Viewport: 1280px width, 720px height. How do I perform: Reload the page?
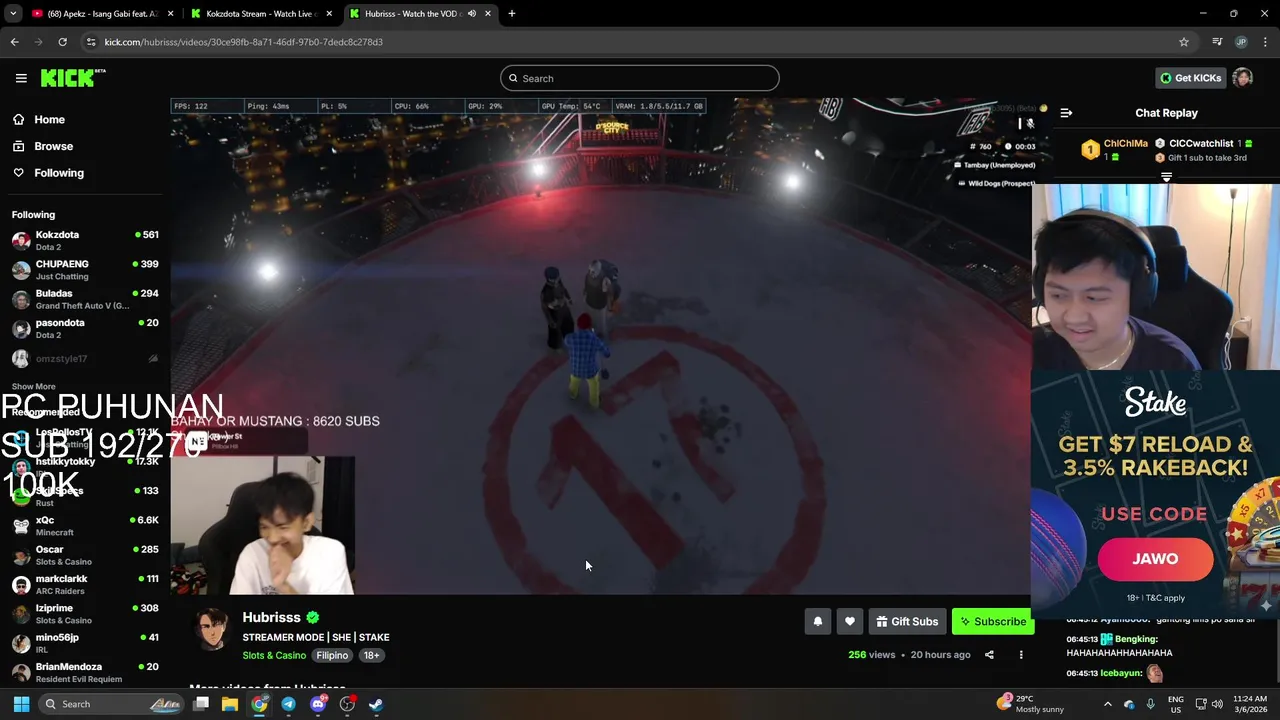click(62, 42)
